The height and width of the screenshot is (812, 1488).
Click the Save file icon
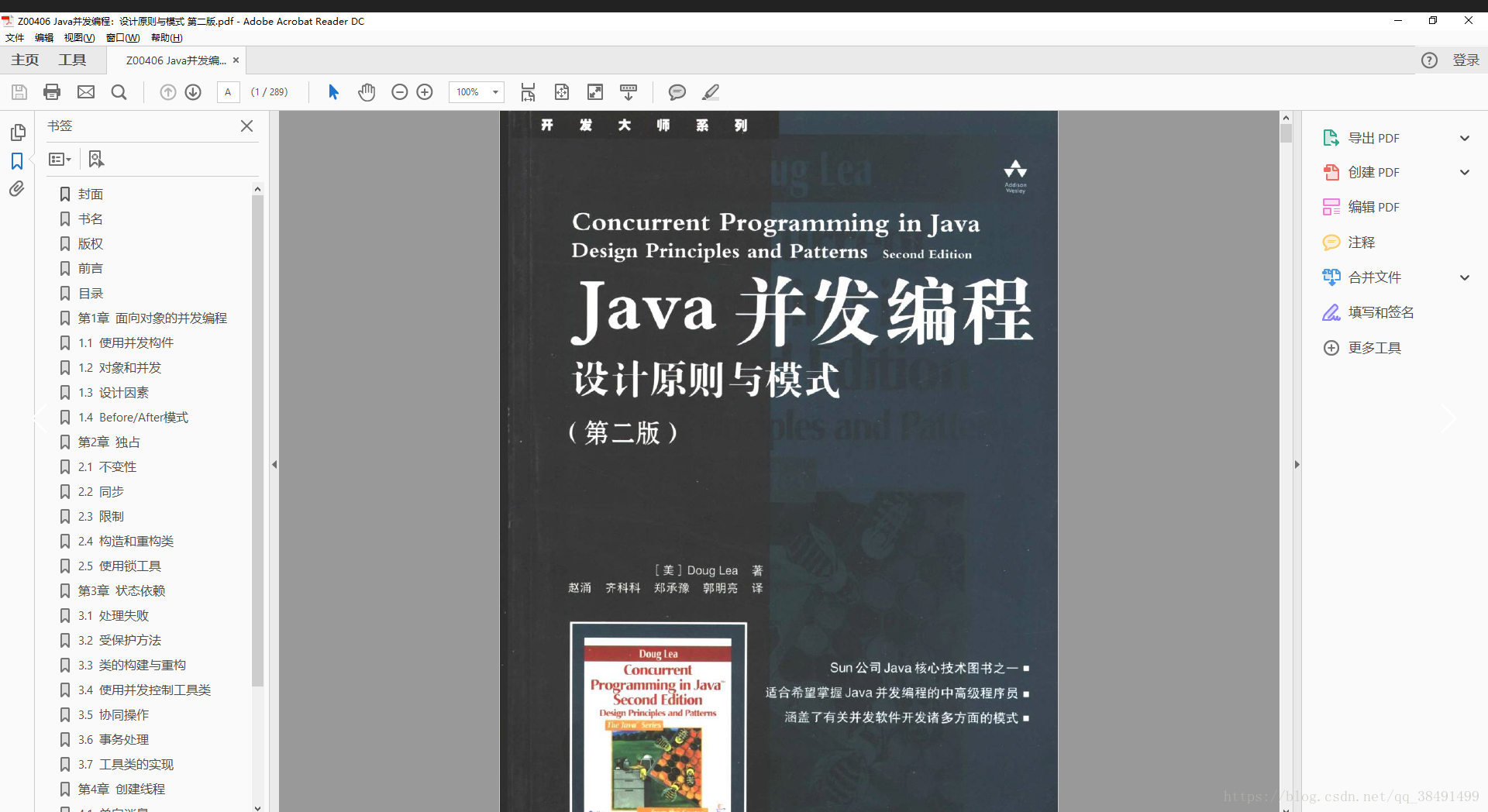tap(19, 92)
